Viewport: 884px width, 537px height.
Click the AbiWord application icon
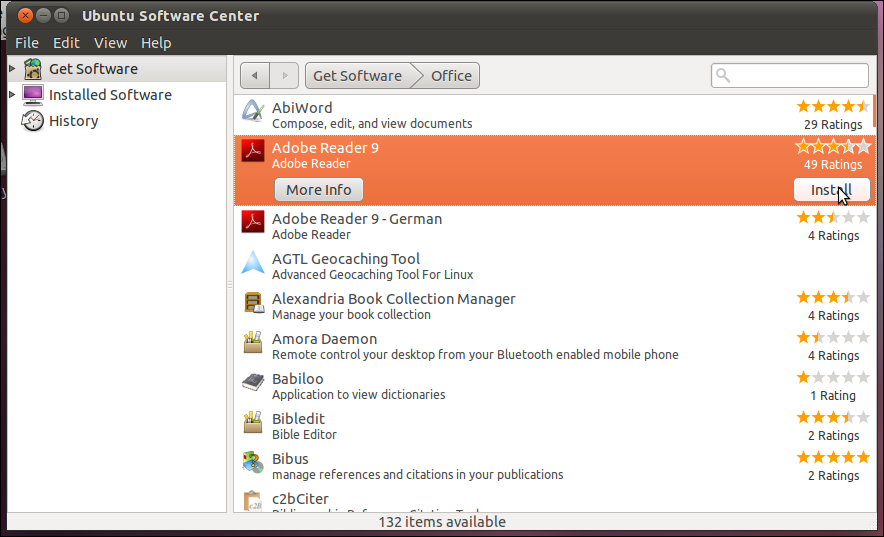coord(253,110)
